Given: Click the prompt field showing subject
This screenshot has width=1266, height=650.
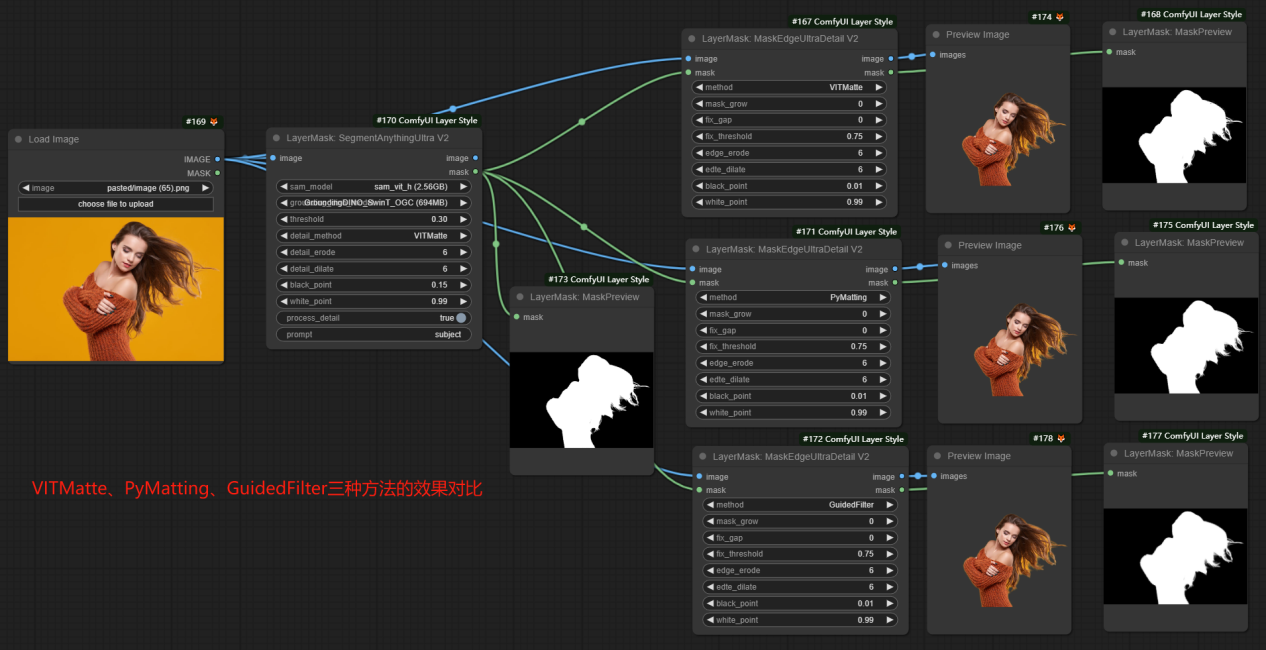Looking at the screenshot, I should pyautogui.click(x=373, y=334).
